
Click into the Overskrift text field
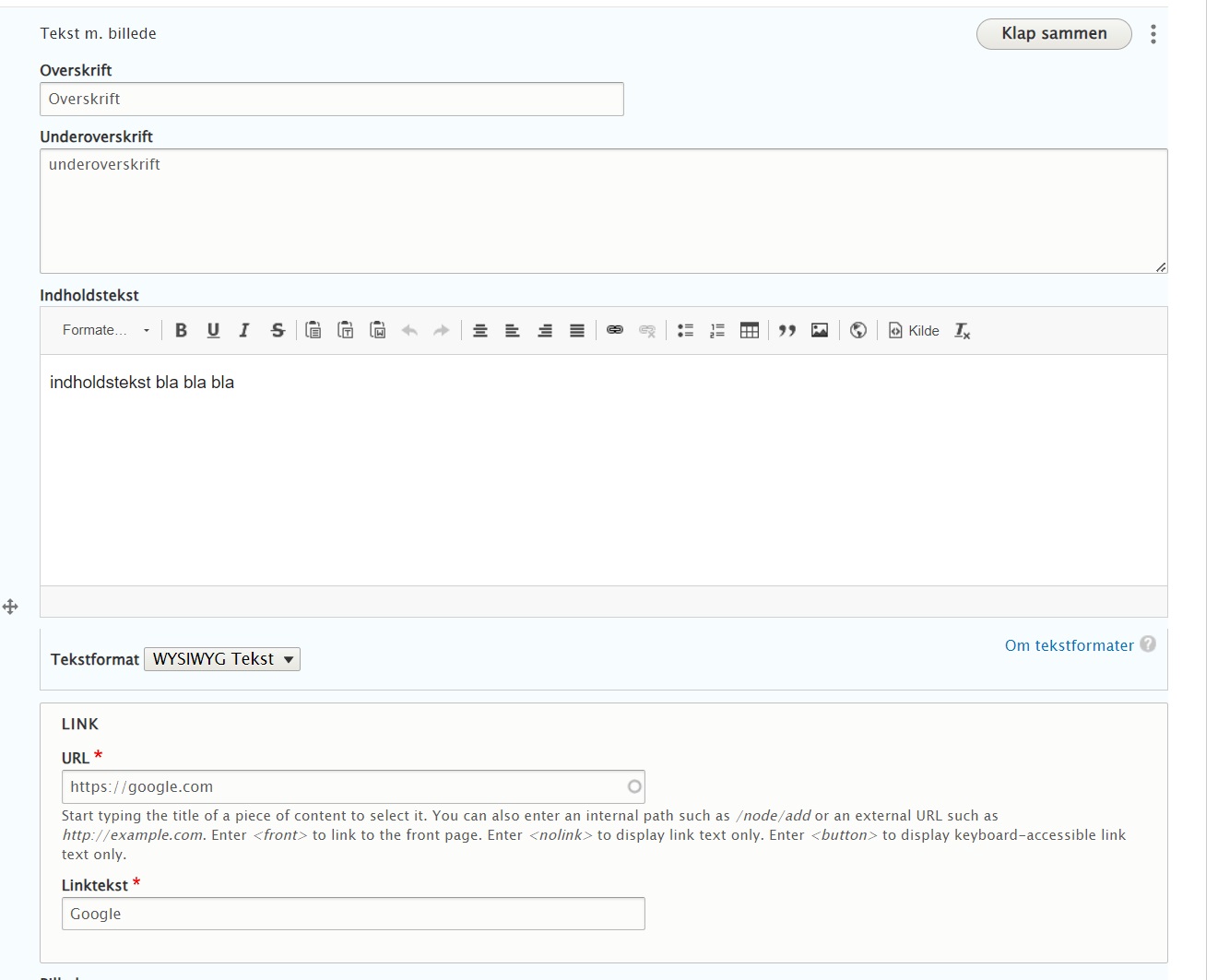click(332, 100)
